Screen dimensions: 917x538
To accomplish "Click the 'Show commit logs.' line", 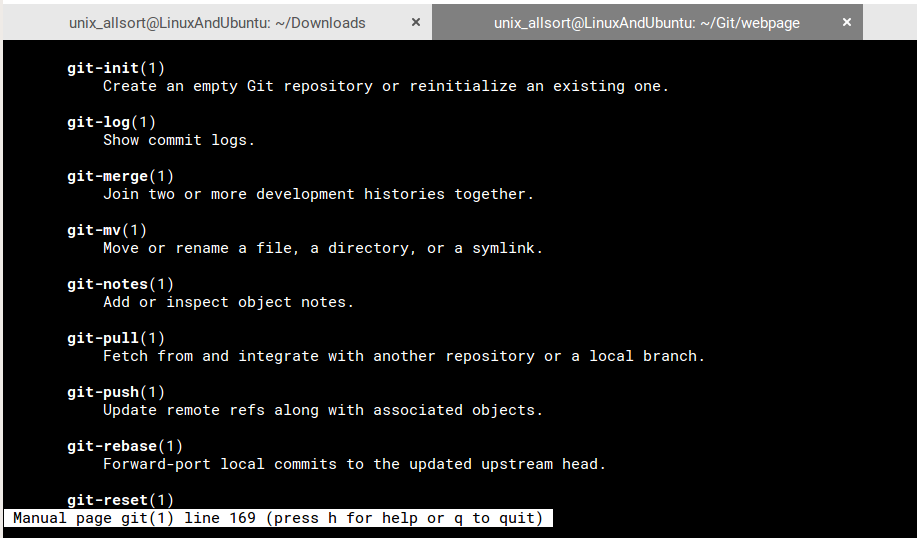I will 179,140.
